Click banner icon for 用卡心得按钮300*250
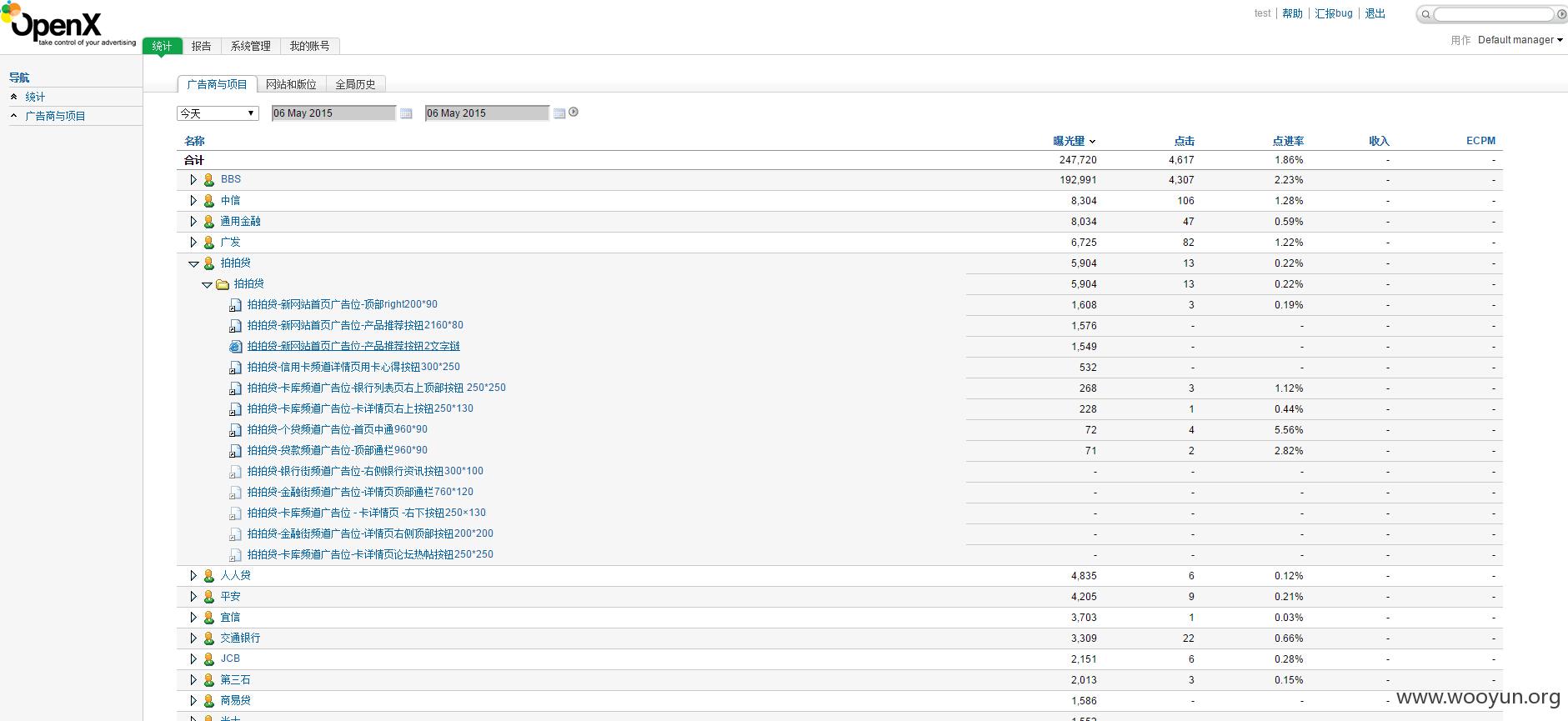This screenshot has height=721, width=1568. pos(235,368)
